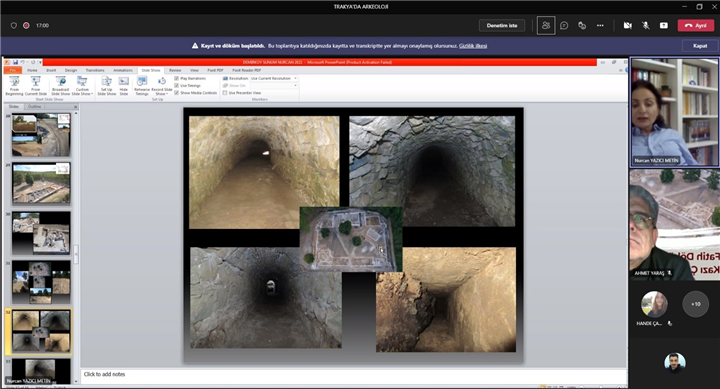
Task: Open the Resolution dropdown
Action: click(x=274, y=79)
